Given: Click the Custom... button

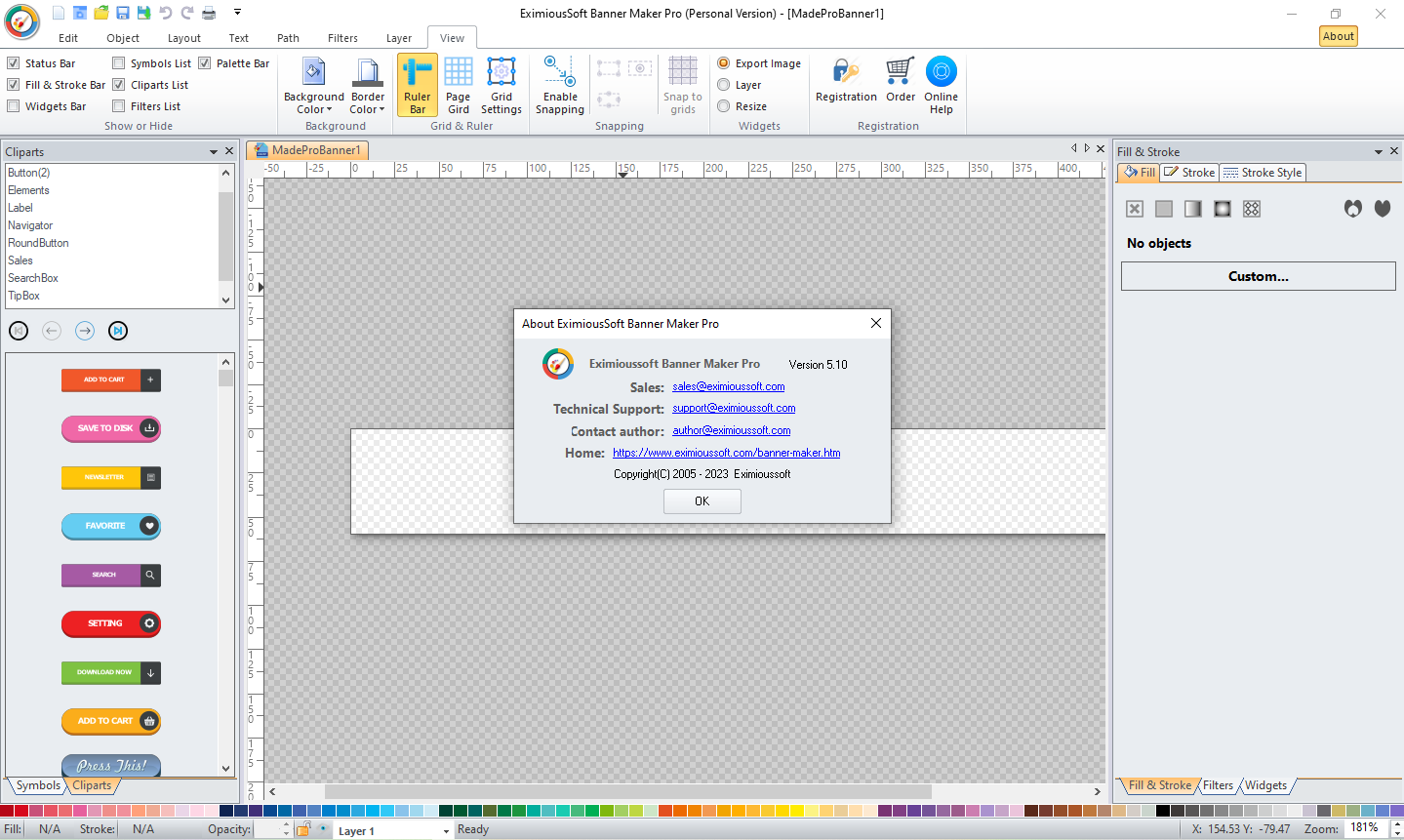Looking at the screenshot, I should pyautogui.click(x=1258, y=276).
